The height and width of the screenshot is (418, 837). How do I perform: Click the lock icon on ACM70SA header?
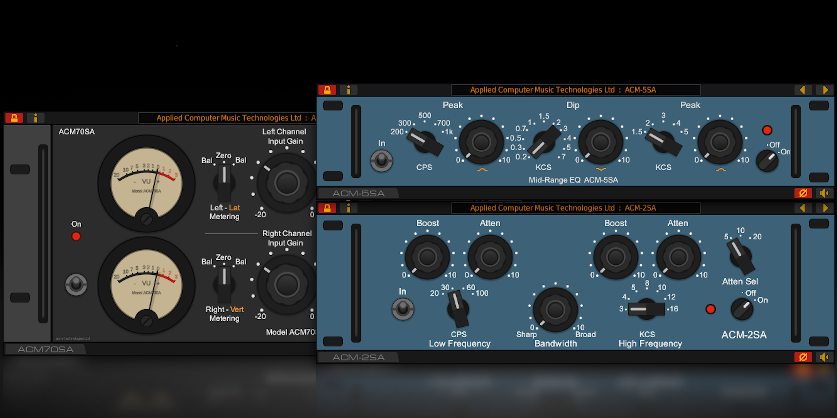[x=14, y=118]
